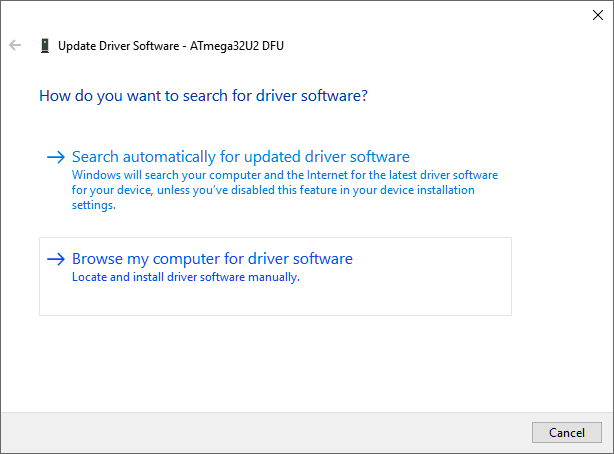Click the arrow icon beside Browse my computer
The image size is (614, 454).
click(56, 259)
